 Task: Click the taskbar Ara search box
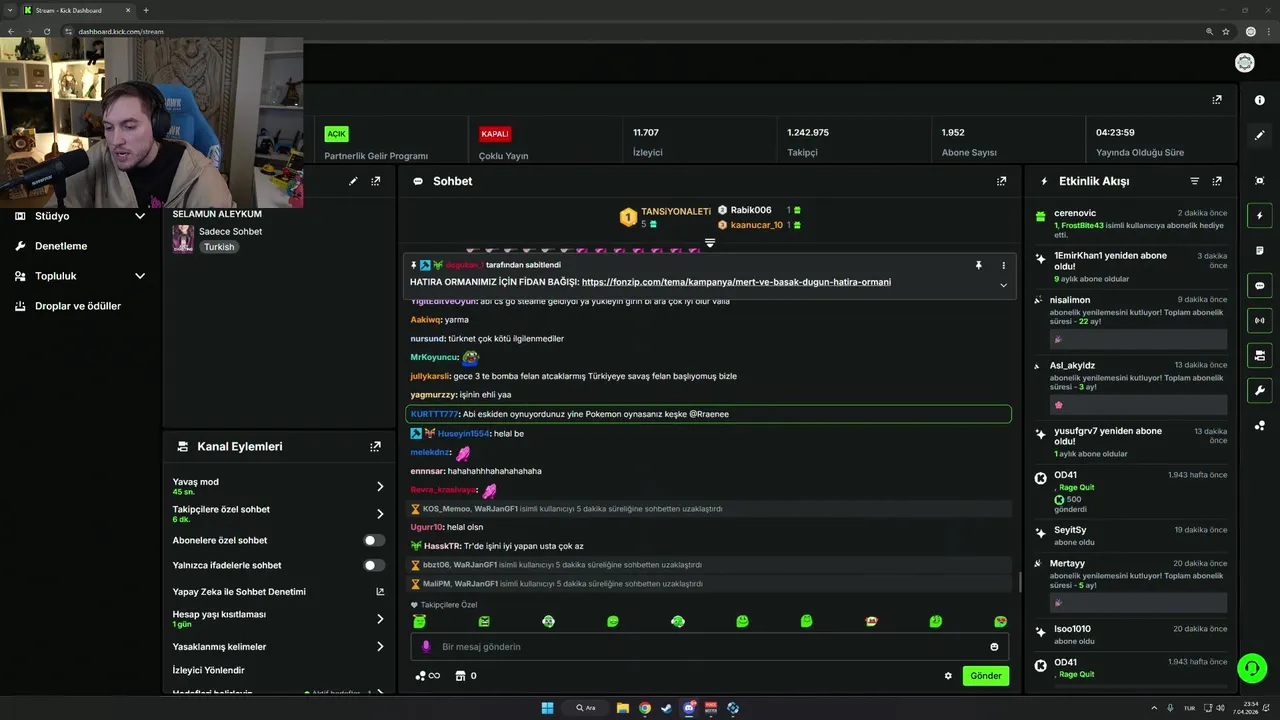[x=587, y=708]
